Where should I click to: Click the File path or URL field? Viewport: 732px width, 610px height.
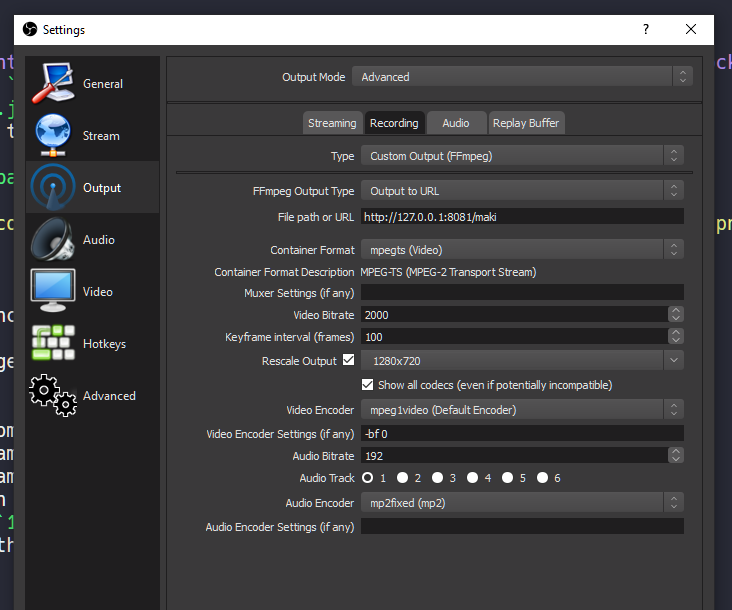click(522, 217)
